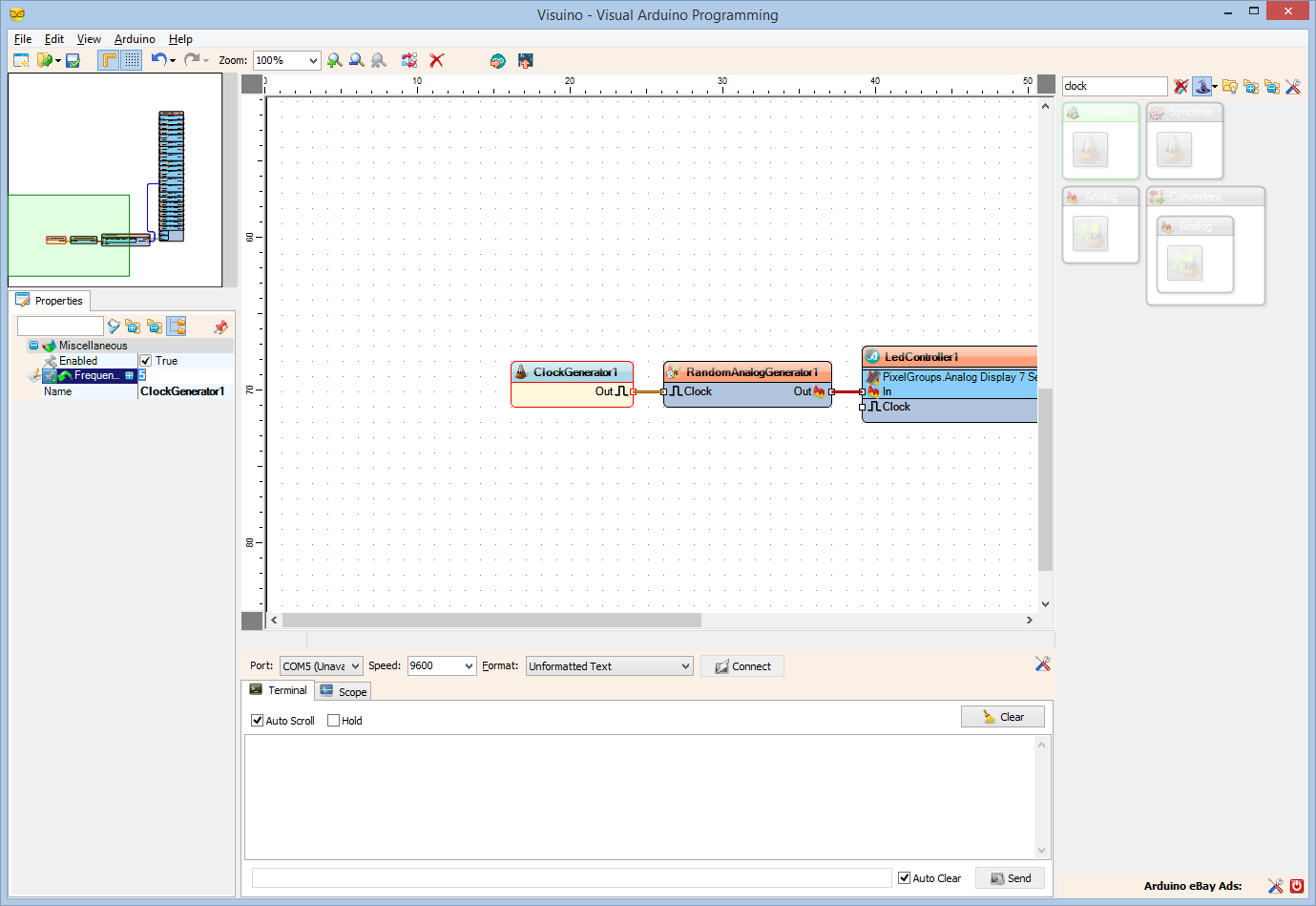The height and width of the screenshot is (906, 1316).
Task: Toggle the dotted grid display button
Action: 132,60
